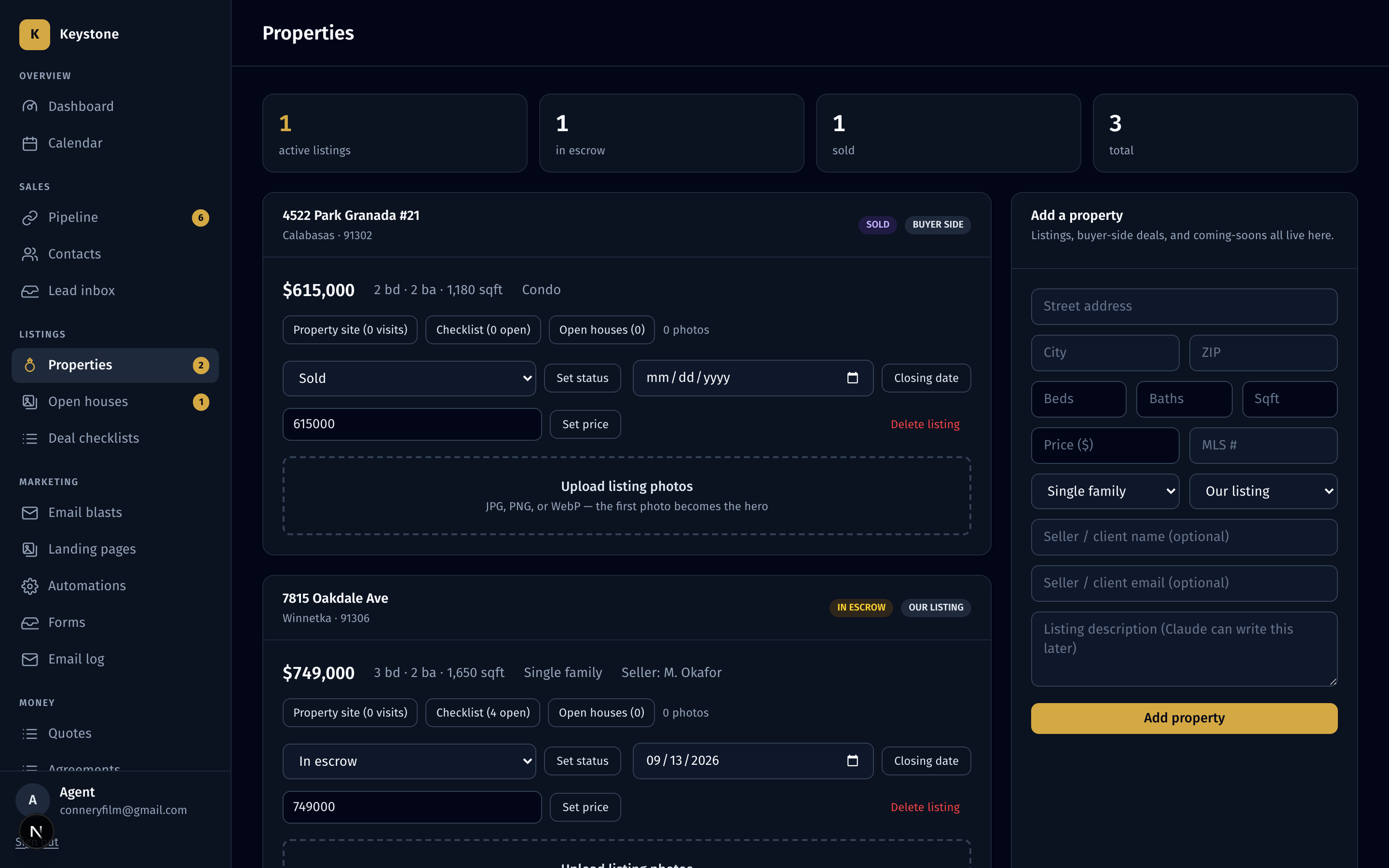Viewport: 1389px width, 868px height.
Task: Open the Sold status dropdown for Park Granada
Action: click(x=409, y=379)
